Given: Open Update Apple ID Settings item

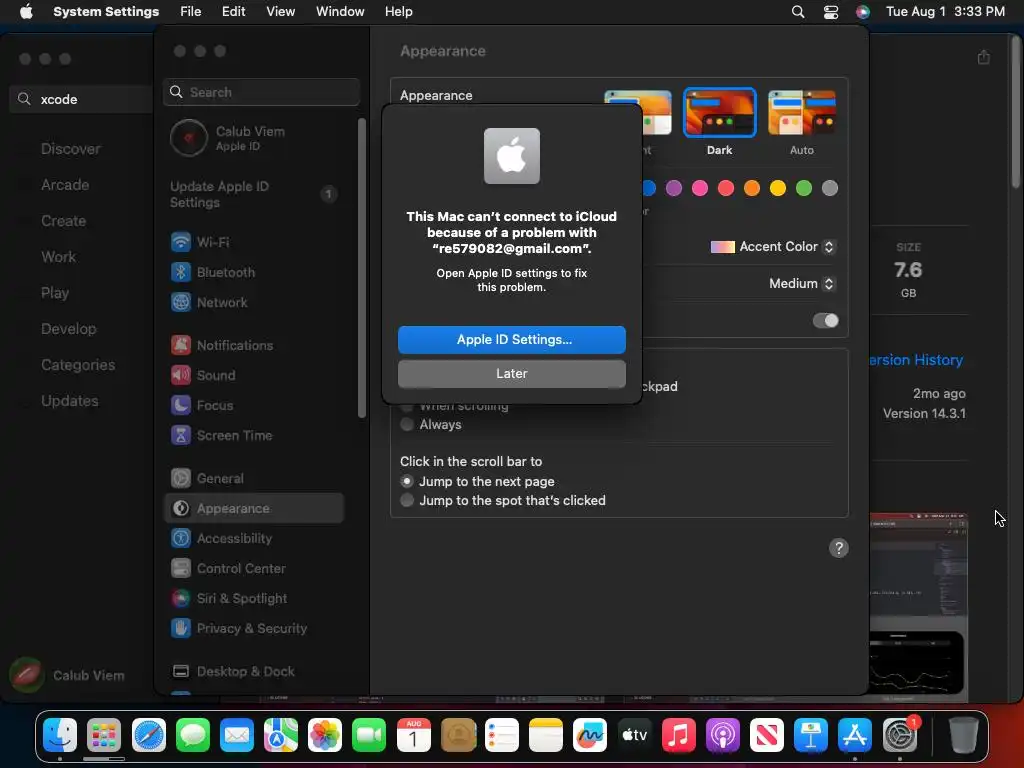Looking at the screenshot, I should (253, 195).
